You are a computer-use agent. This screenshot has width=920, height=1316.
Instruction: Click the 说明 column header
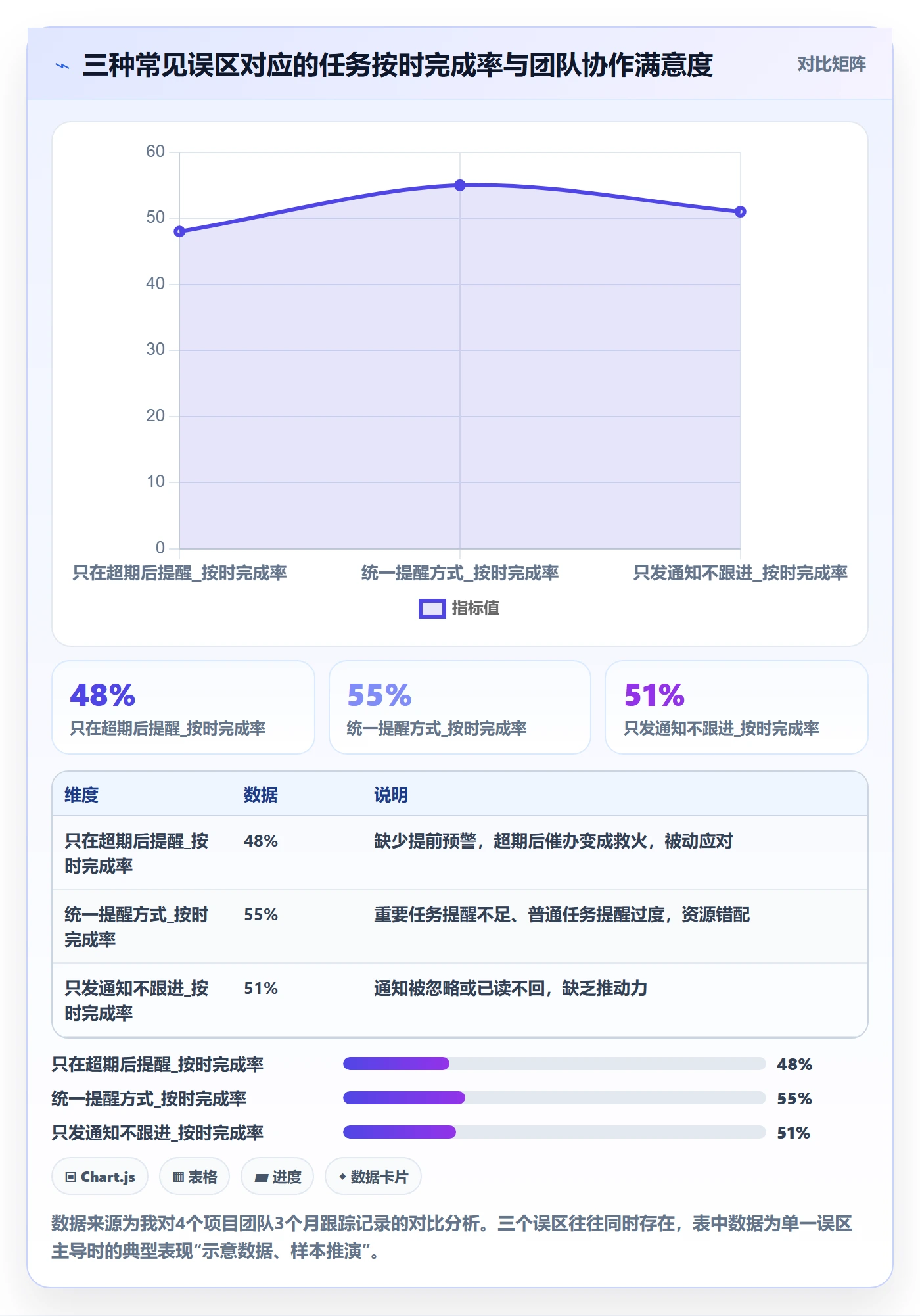tap(391, 795)
